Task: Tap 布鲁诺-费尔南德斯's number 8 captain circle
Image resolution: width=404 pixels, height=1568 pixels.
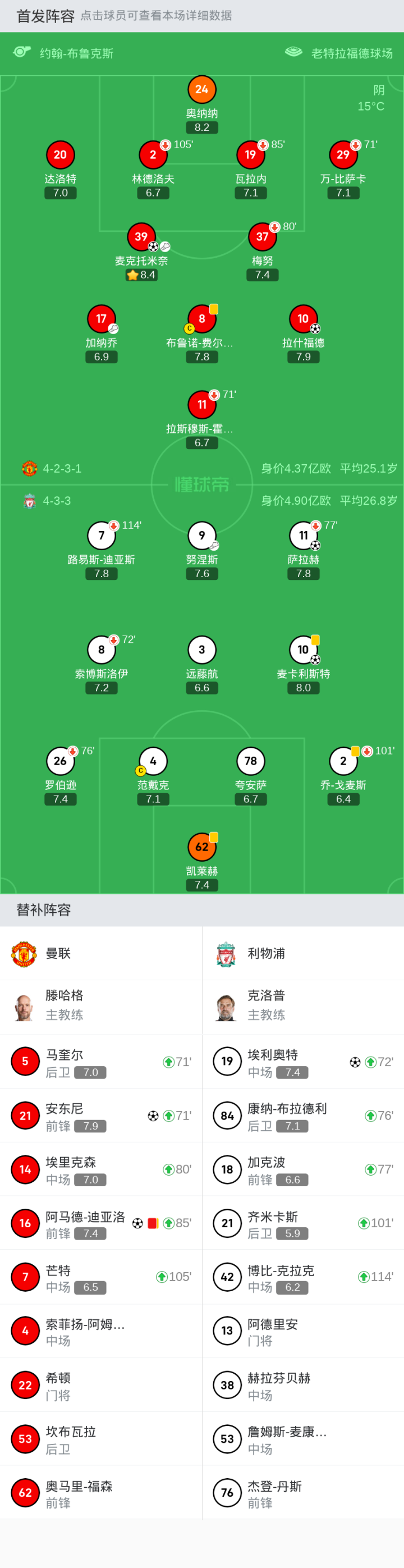Action: 202,318
